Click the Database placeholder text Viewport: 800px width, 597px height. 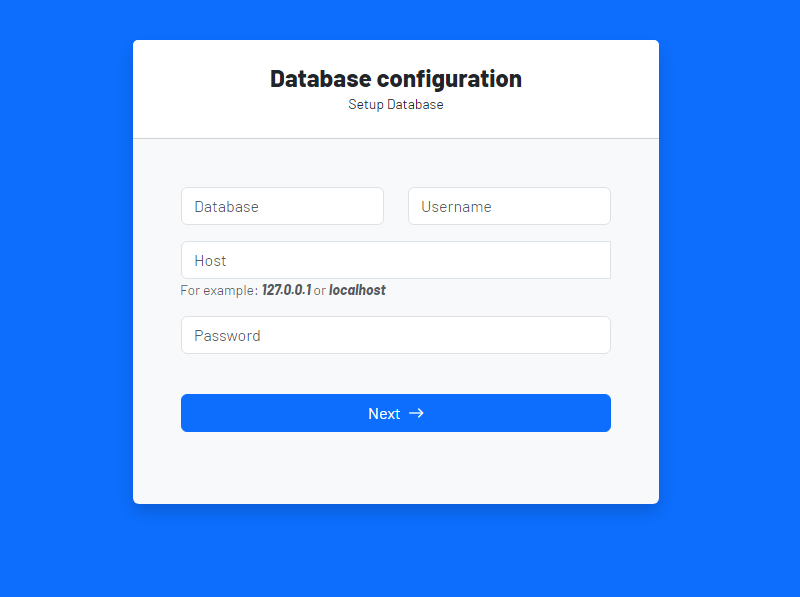coord(227,207)
